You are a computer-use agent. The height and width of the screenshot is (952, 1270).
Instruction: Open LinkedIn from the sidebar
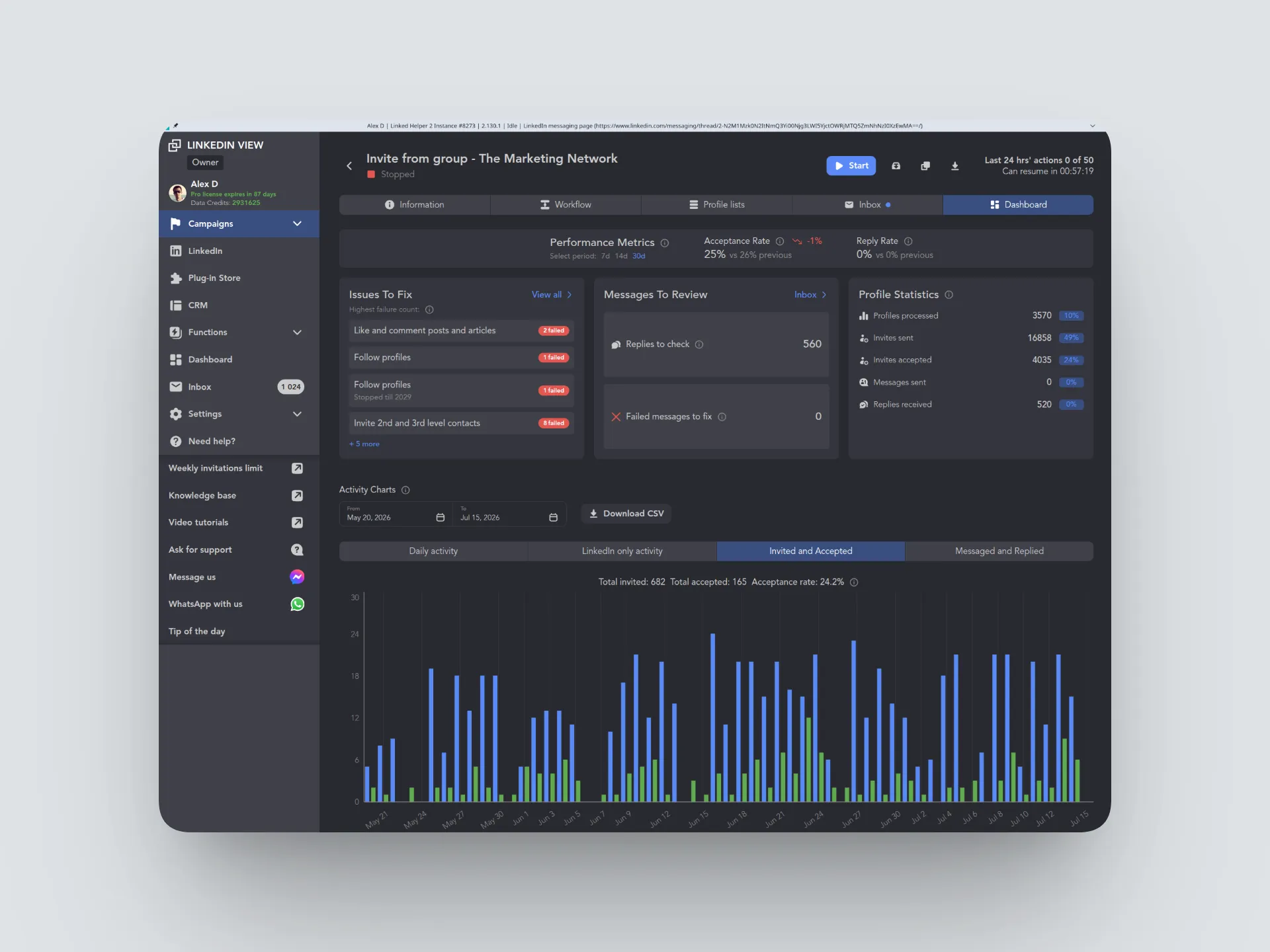click(239, 251)
